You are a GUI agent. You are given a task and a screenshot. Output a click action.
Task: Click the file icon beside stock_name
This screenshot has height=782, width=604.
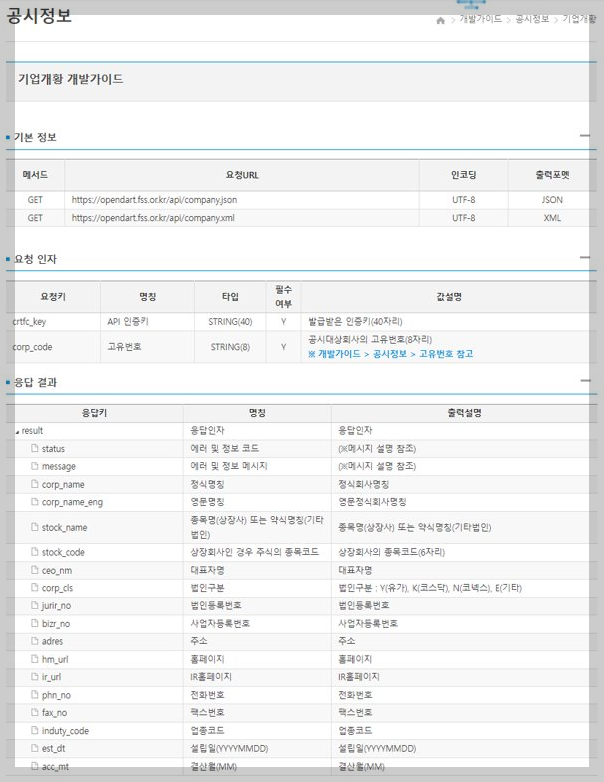(34, 527)
